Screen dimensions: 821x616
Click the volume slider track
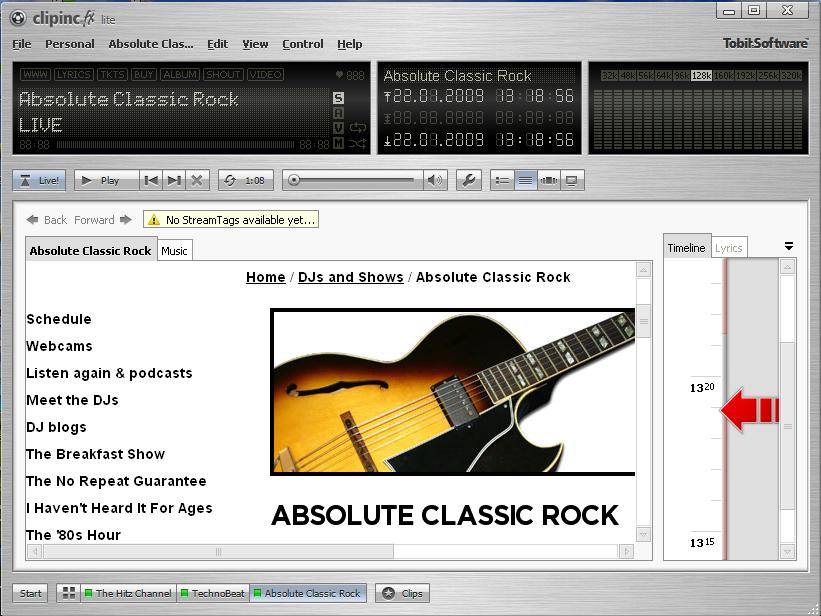352,180
